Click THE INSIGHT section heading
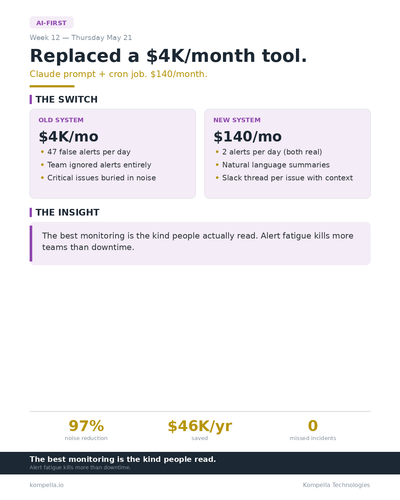 (x=67, y=212)
